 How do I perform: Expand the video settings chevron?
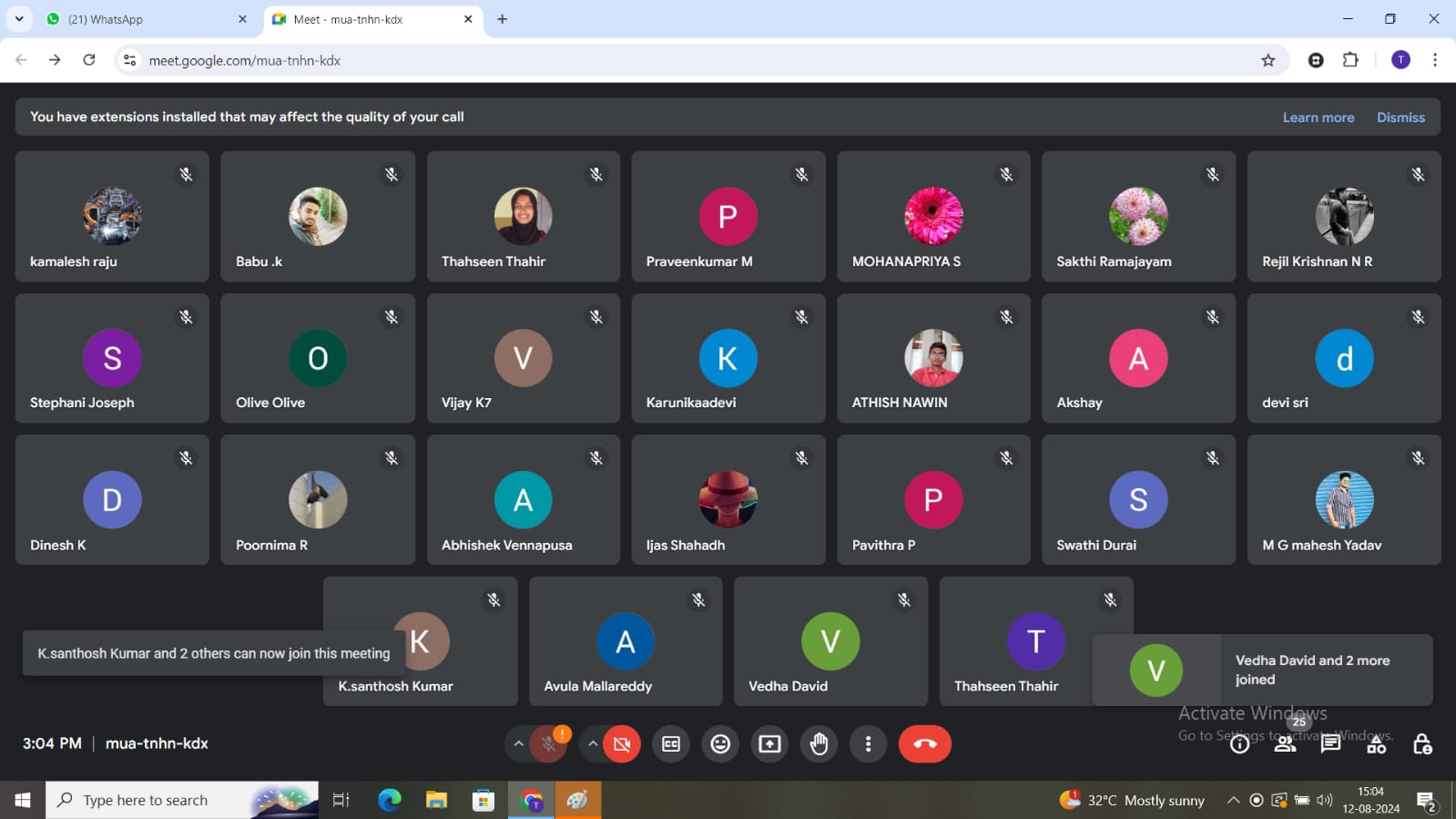click(593, 744)
